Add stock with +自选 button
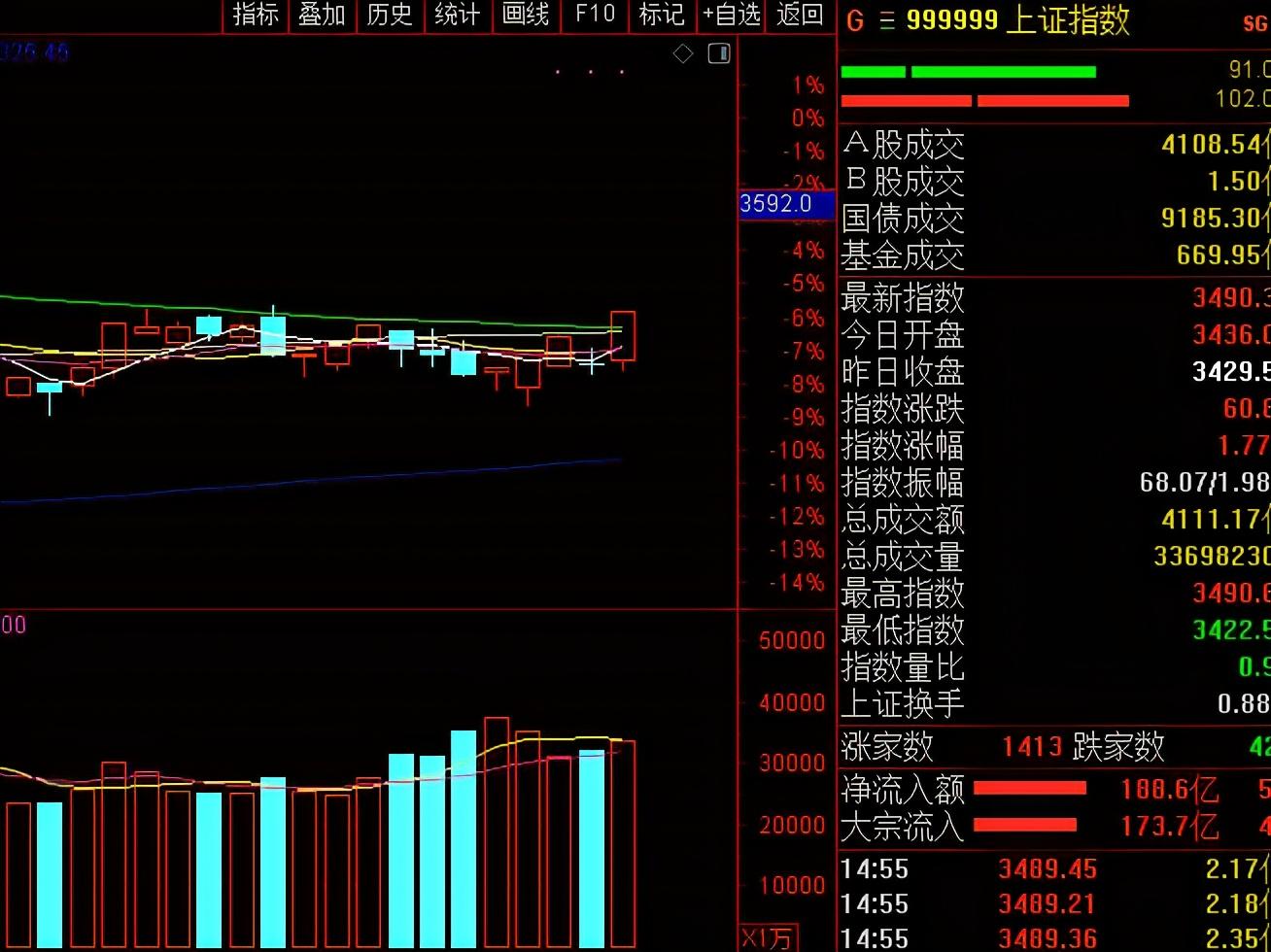Viewport: 1271px width, 952px height. (x=732, y=15)
